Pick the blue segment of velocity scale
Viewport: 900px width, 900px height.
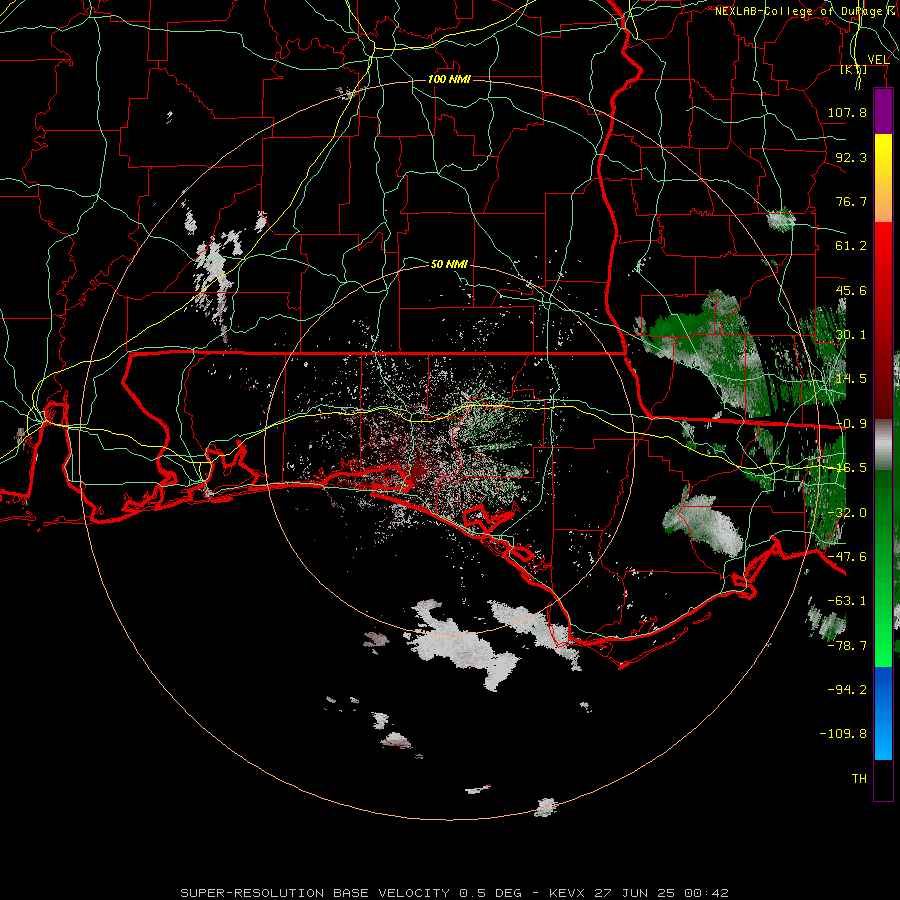[x=883, y=713]
